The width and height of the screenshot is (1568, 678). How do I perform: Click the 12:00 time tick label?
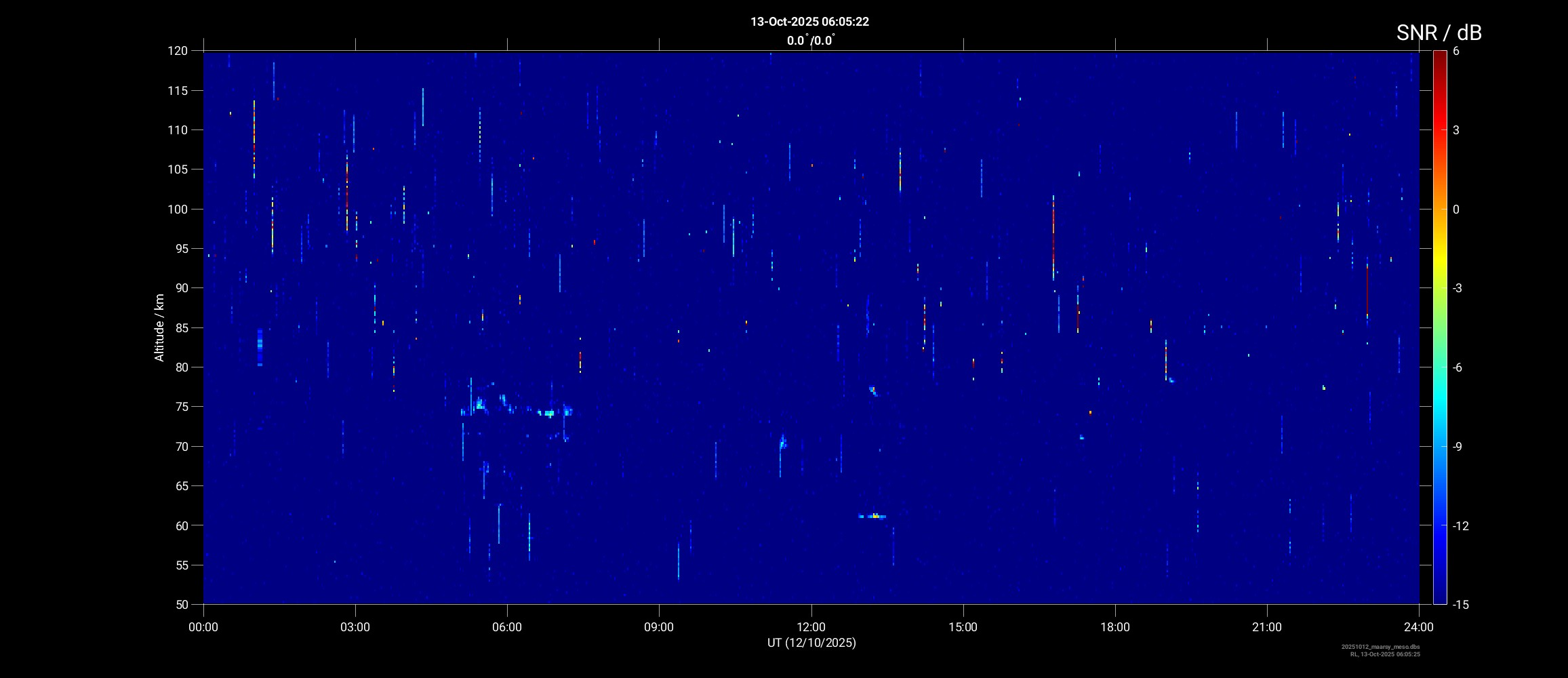(811, 627)
